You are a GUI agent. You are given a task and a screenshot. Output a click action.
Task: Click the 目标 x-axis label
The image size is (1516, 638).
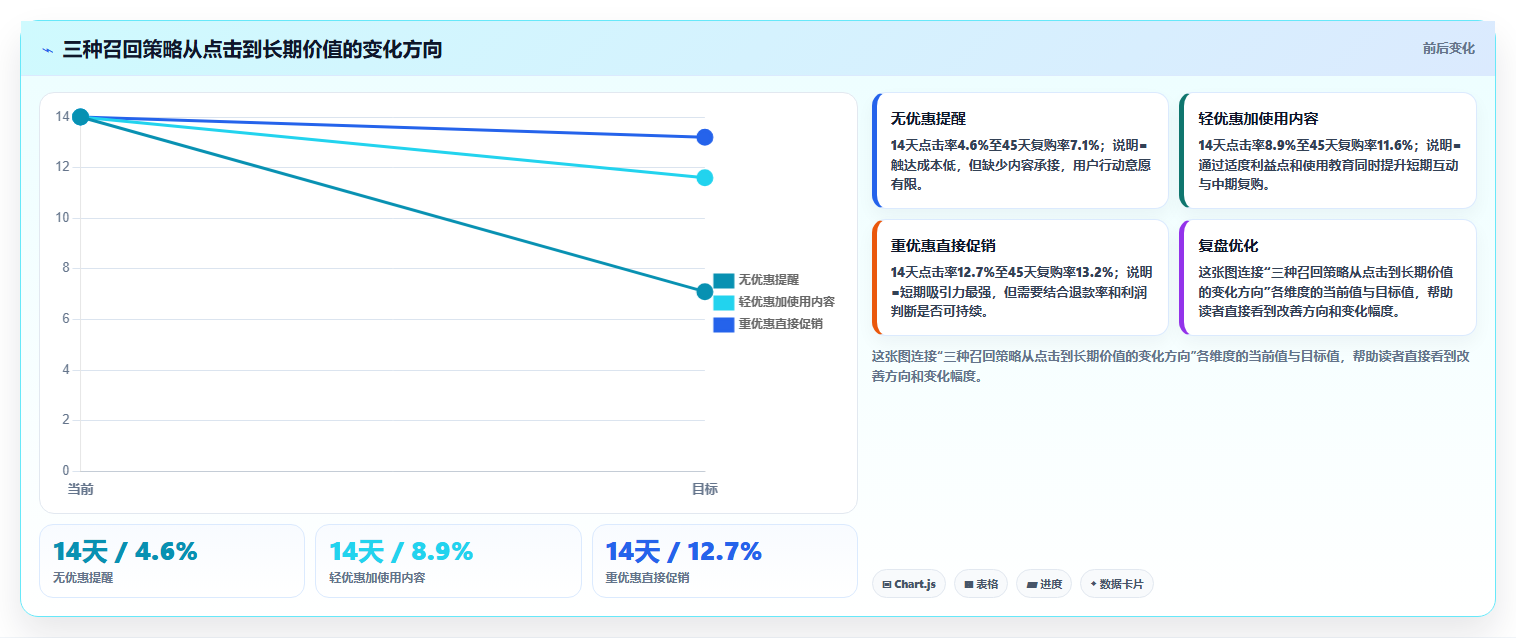pos(705,489)
